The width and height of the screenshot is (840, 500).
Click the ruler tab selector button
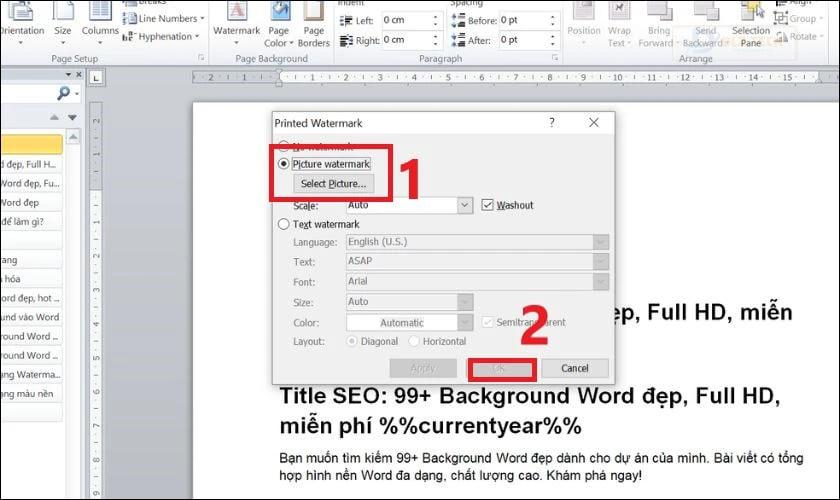click(x=96, y=78)
